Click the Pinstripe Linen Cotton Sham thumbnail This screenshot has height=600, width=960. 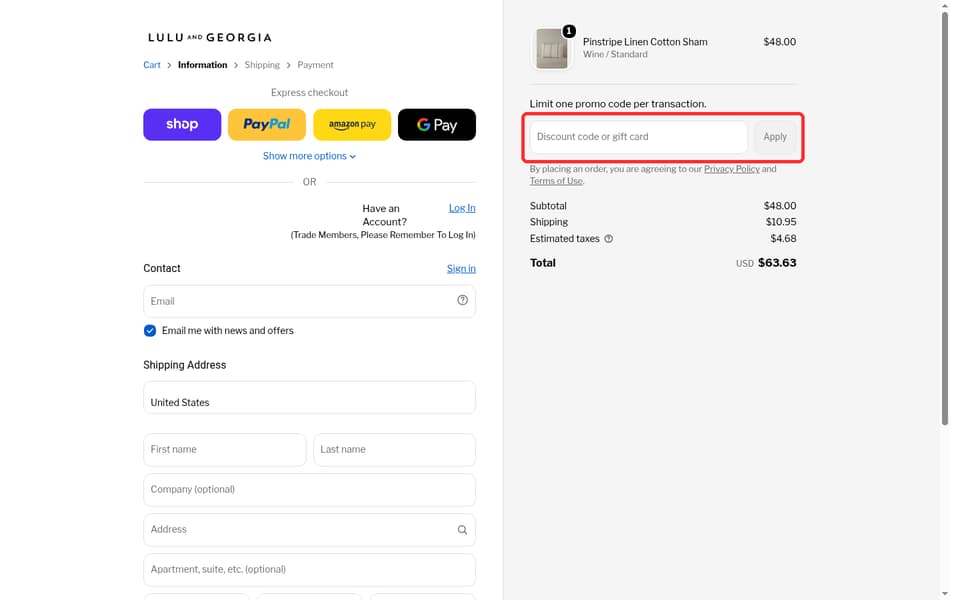click(x=552, y=48)
